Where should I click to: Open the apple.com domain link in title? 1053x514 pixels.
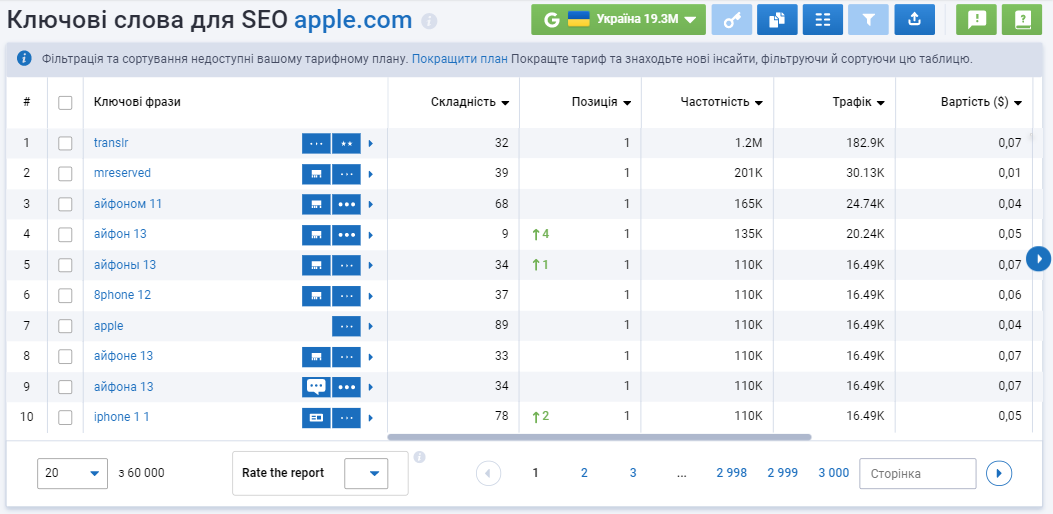[x=353, y=20]
